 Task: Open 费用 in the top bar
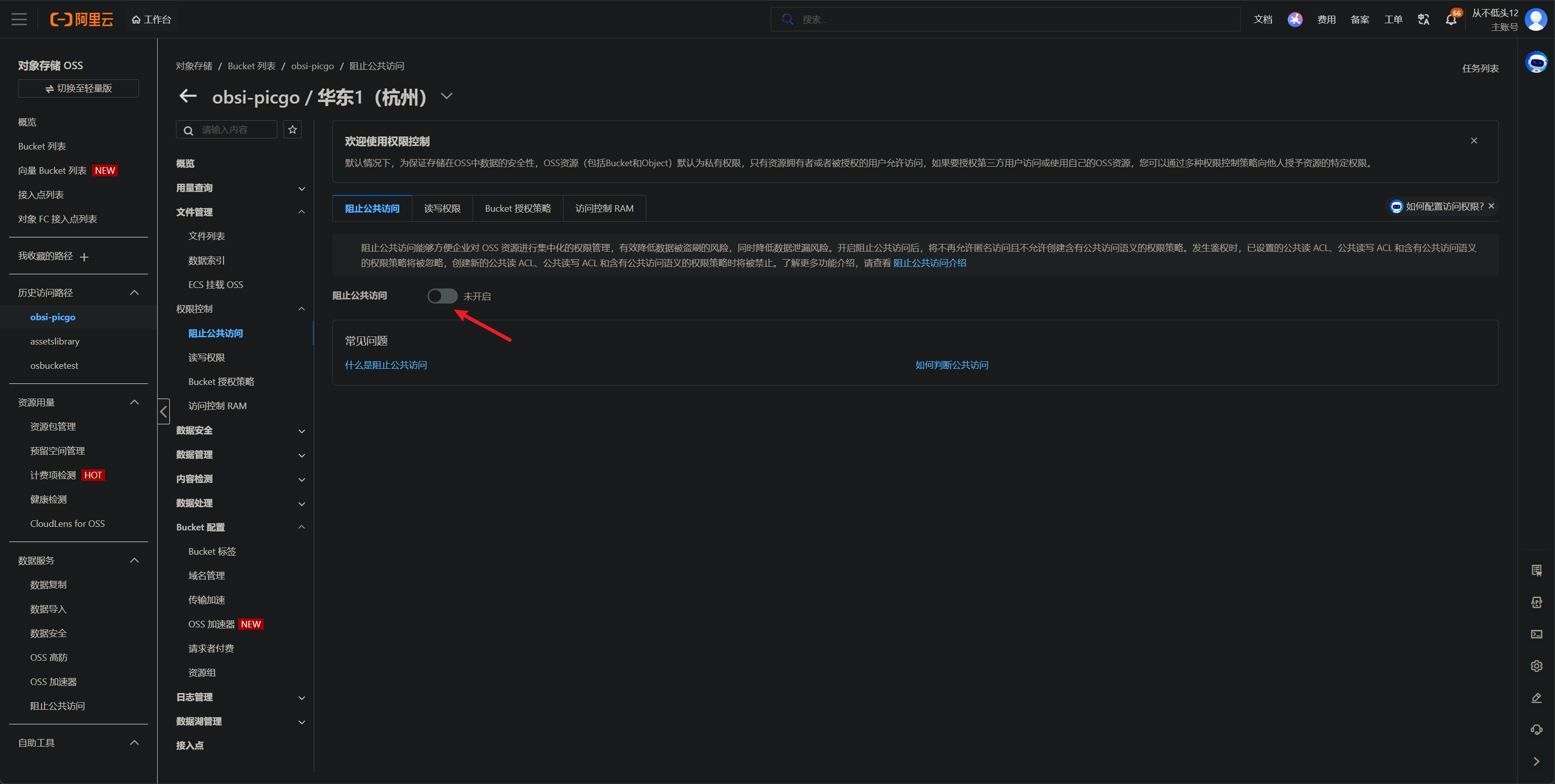point(1326,19)
